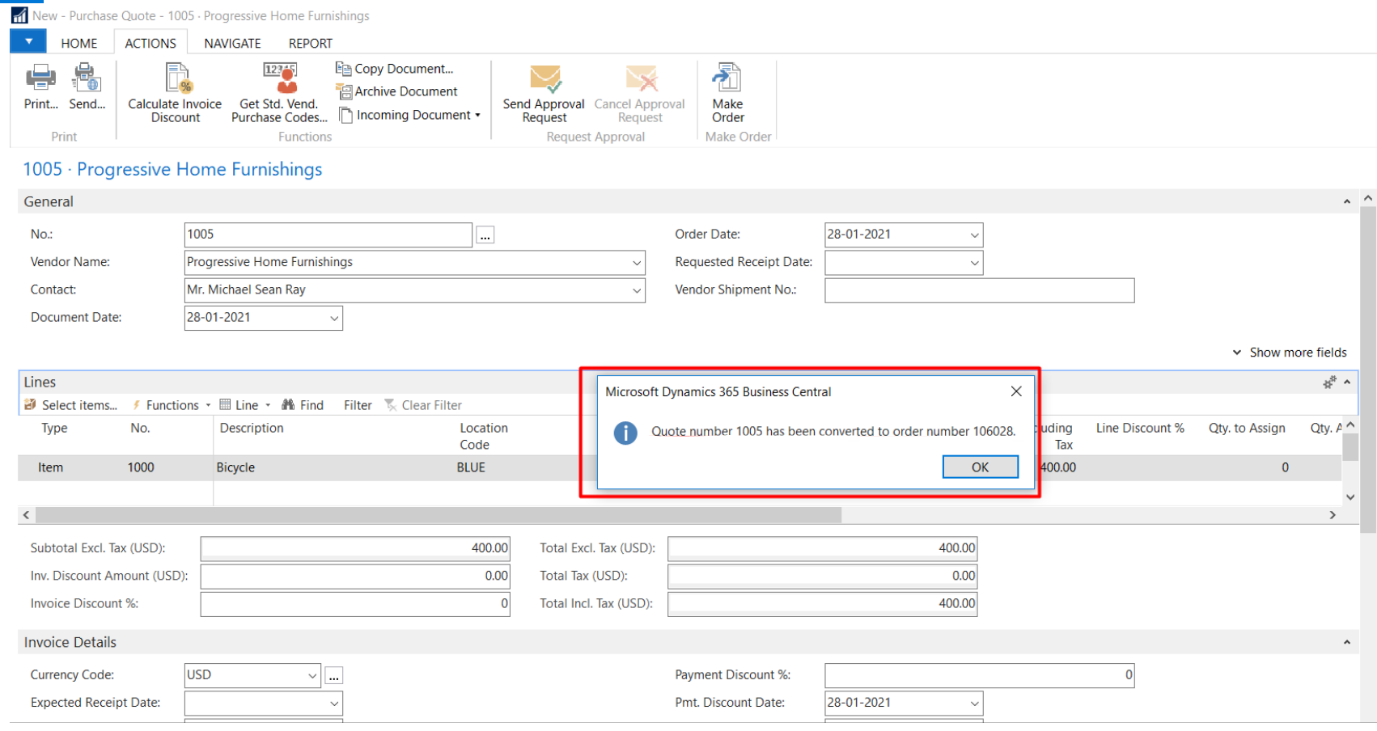Click scroll down arrow in Lines grid
This screenshot has width=1377, height=731.
(1350, 497)
